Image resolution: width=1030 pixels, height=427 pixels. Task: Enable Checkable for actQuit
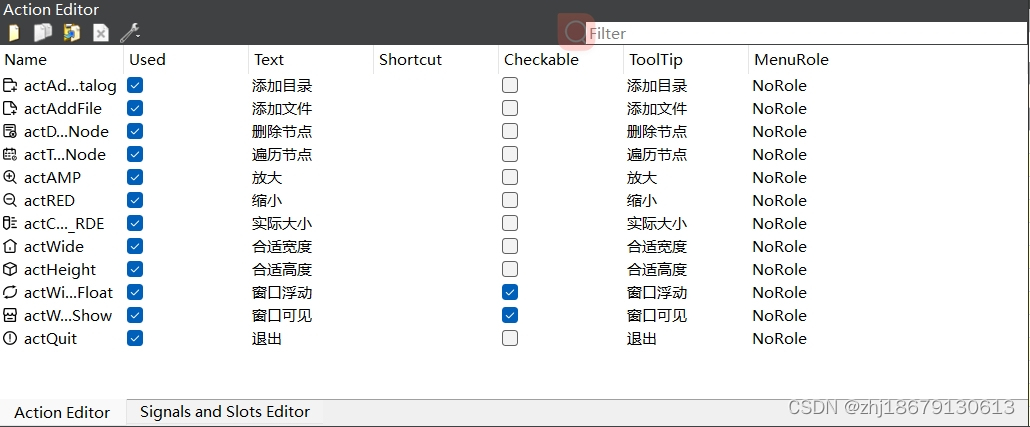pyautogui.click(x=510, y=338)
